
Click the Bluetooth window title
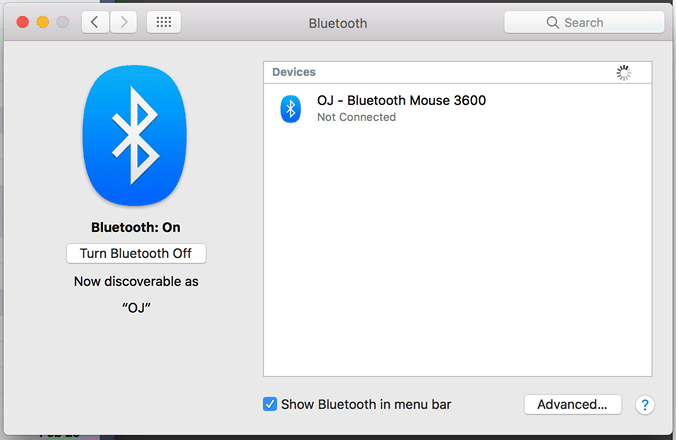tap(338, 23)
